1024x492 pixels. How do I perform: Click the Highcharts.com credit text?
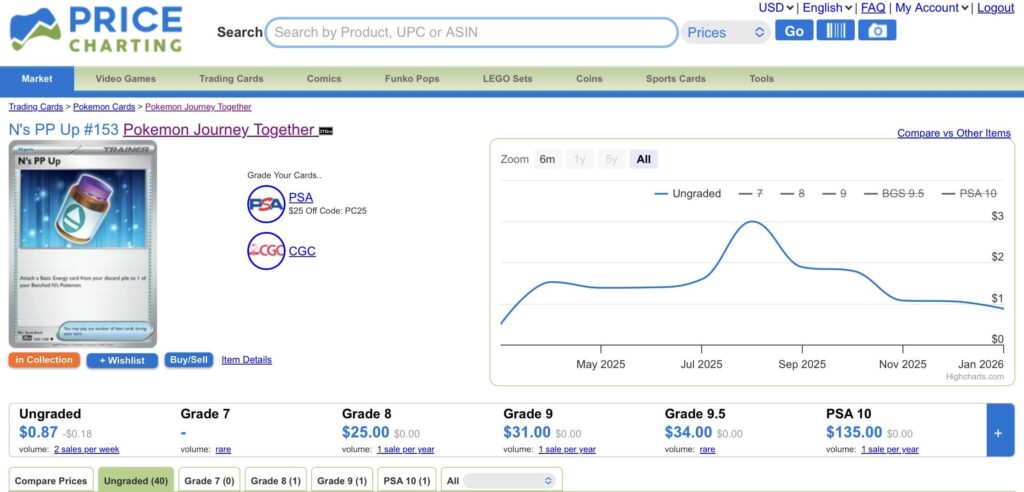click(x=974, y=376)
